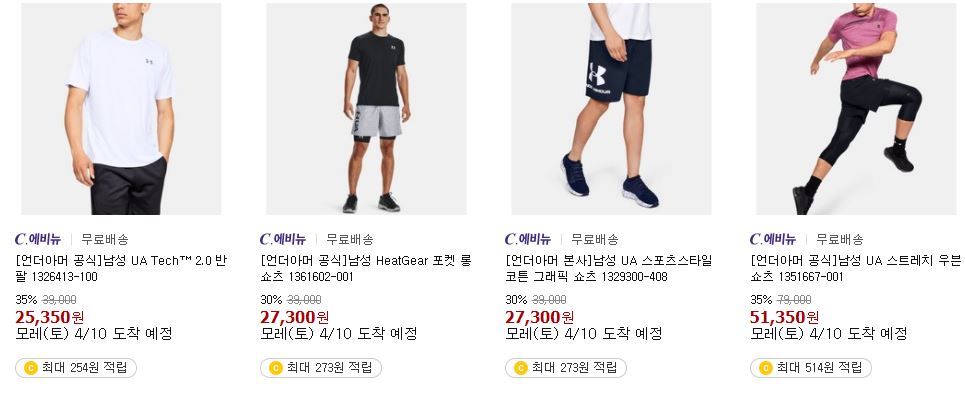965x412 pixels.
Task: Open UA Tech 2.0 반팔 1326413-100 title link
Action: [x=121, y=269]
